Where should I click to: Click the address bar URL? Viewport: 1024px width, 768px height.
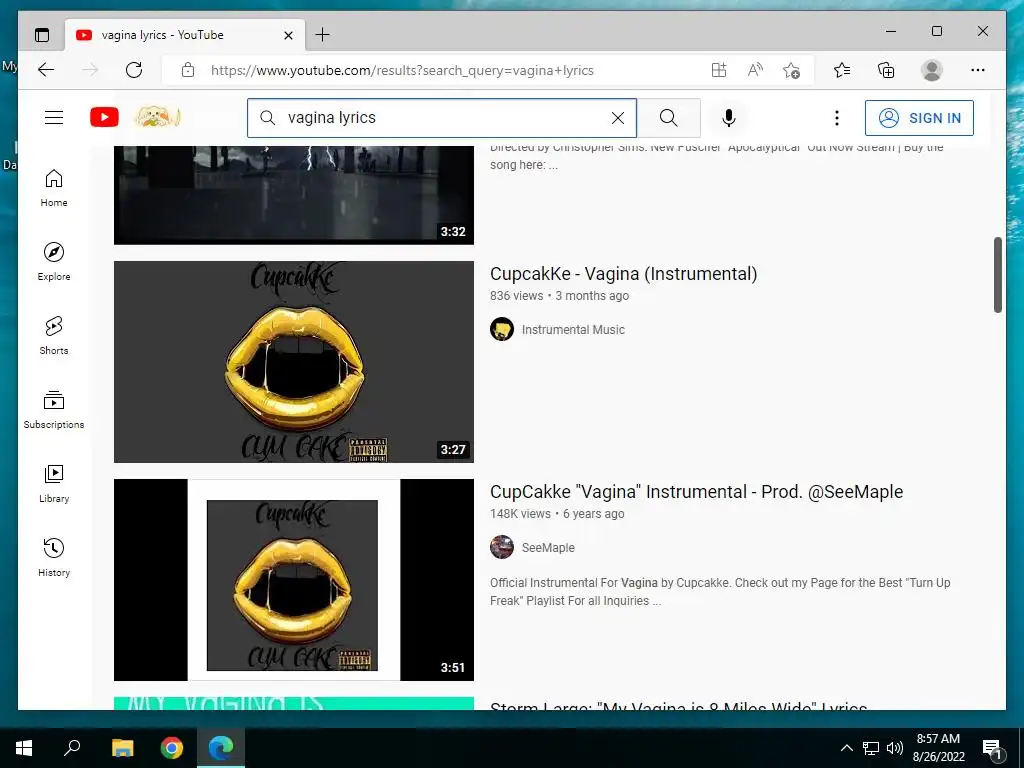click(402, 71)
